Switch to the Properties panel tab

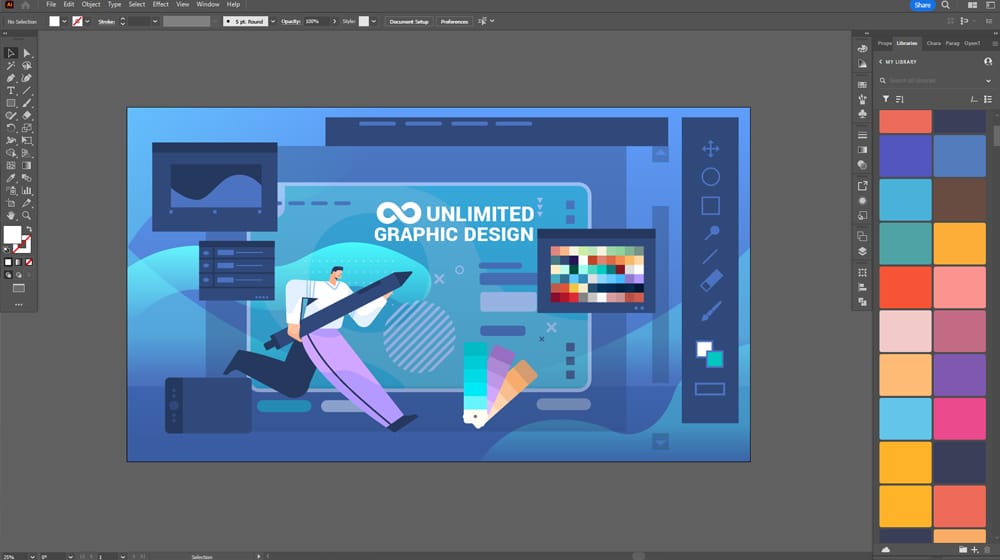point(885,43)
